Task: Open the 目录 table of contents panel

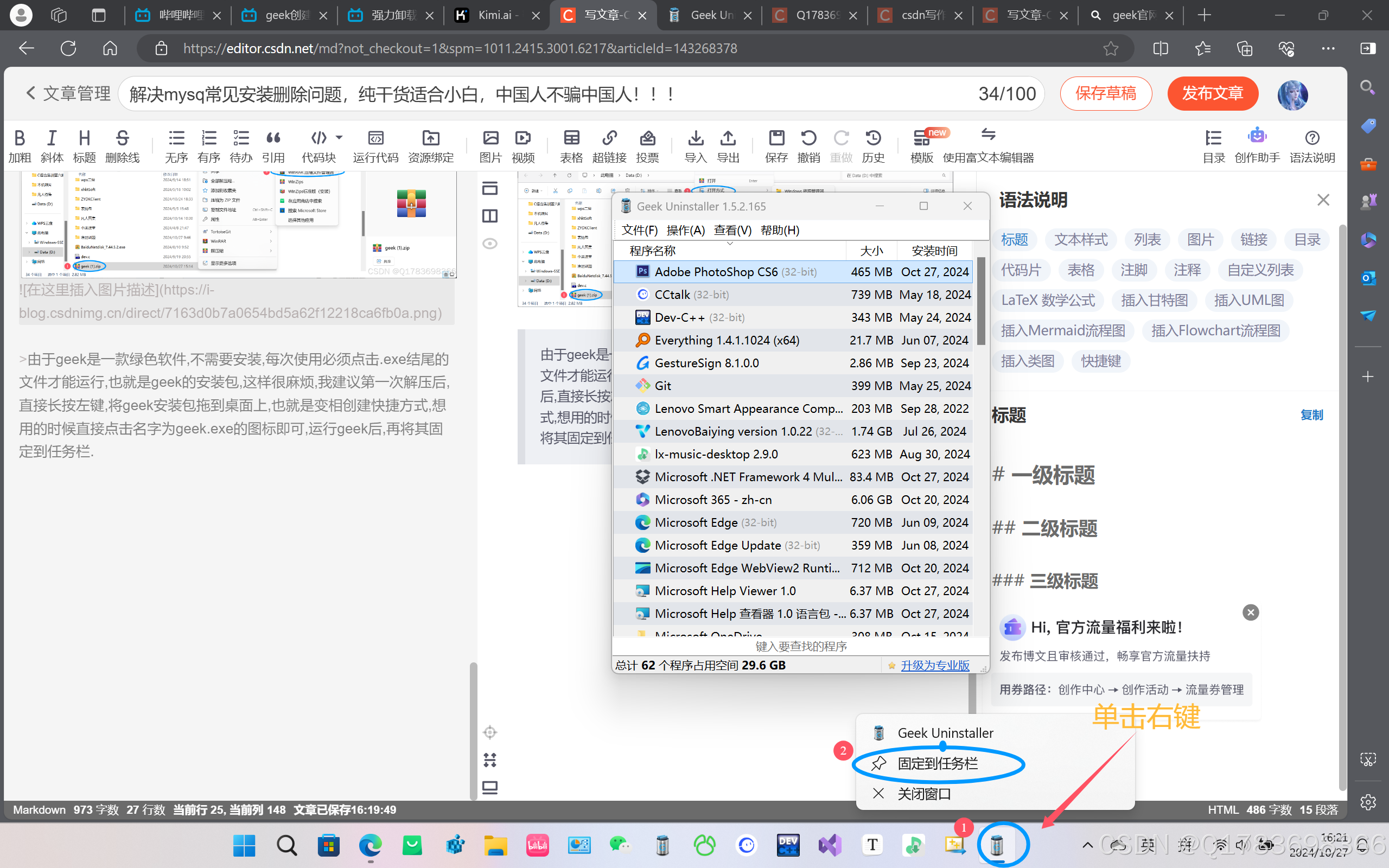Action: 1213,145
